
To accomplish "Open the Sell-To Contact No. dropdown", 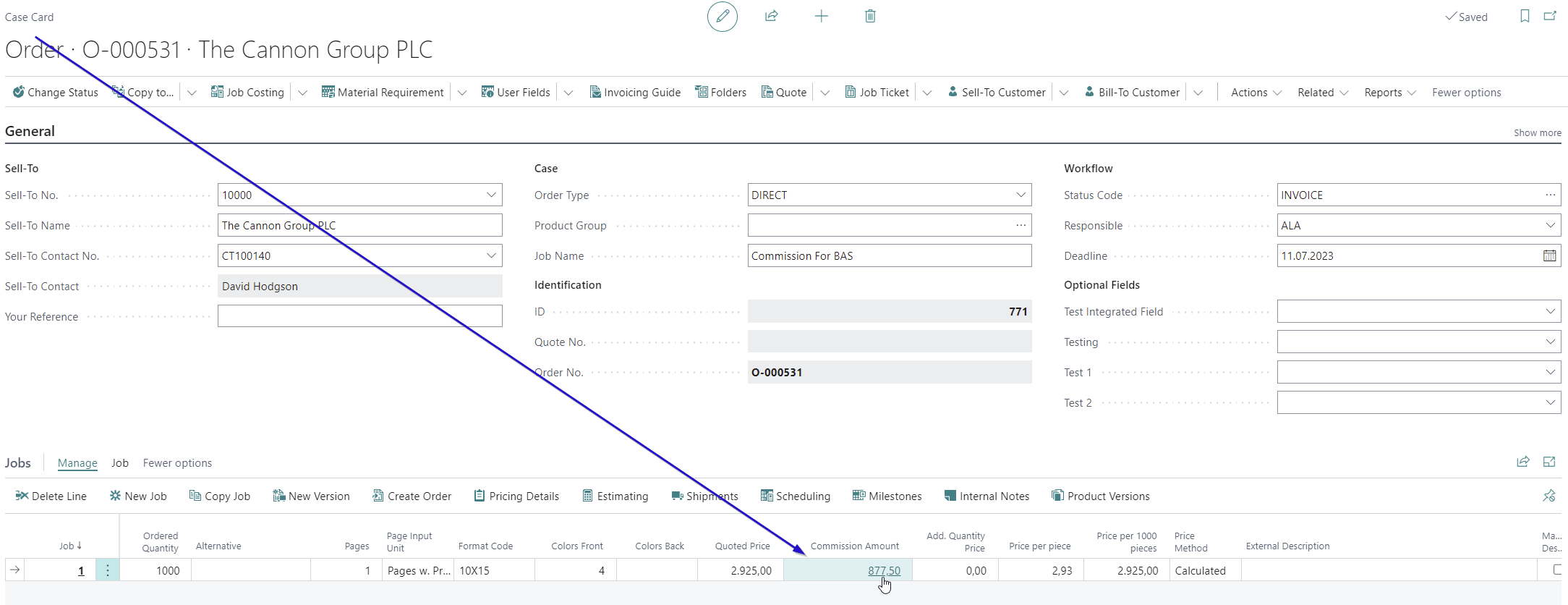I will (491, 255).
